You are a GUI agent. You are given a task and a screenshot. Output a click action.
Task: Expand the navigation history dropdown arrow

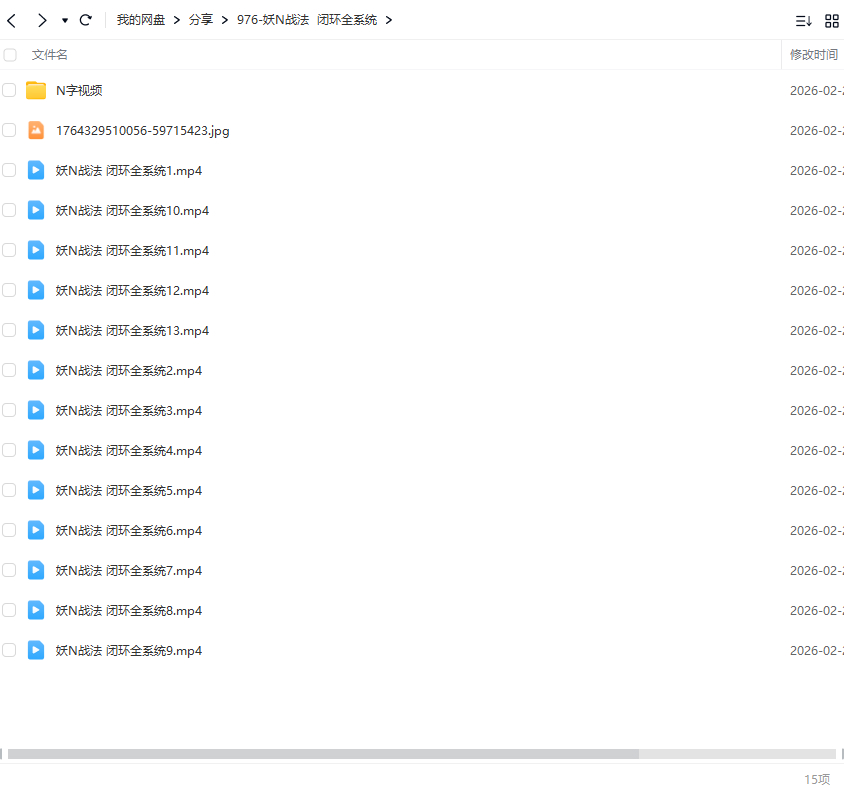65,20
